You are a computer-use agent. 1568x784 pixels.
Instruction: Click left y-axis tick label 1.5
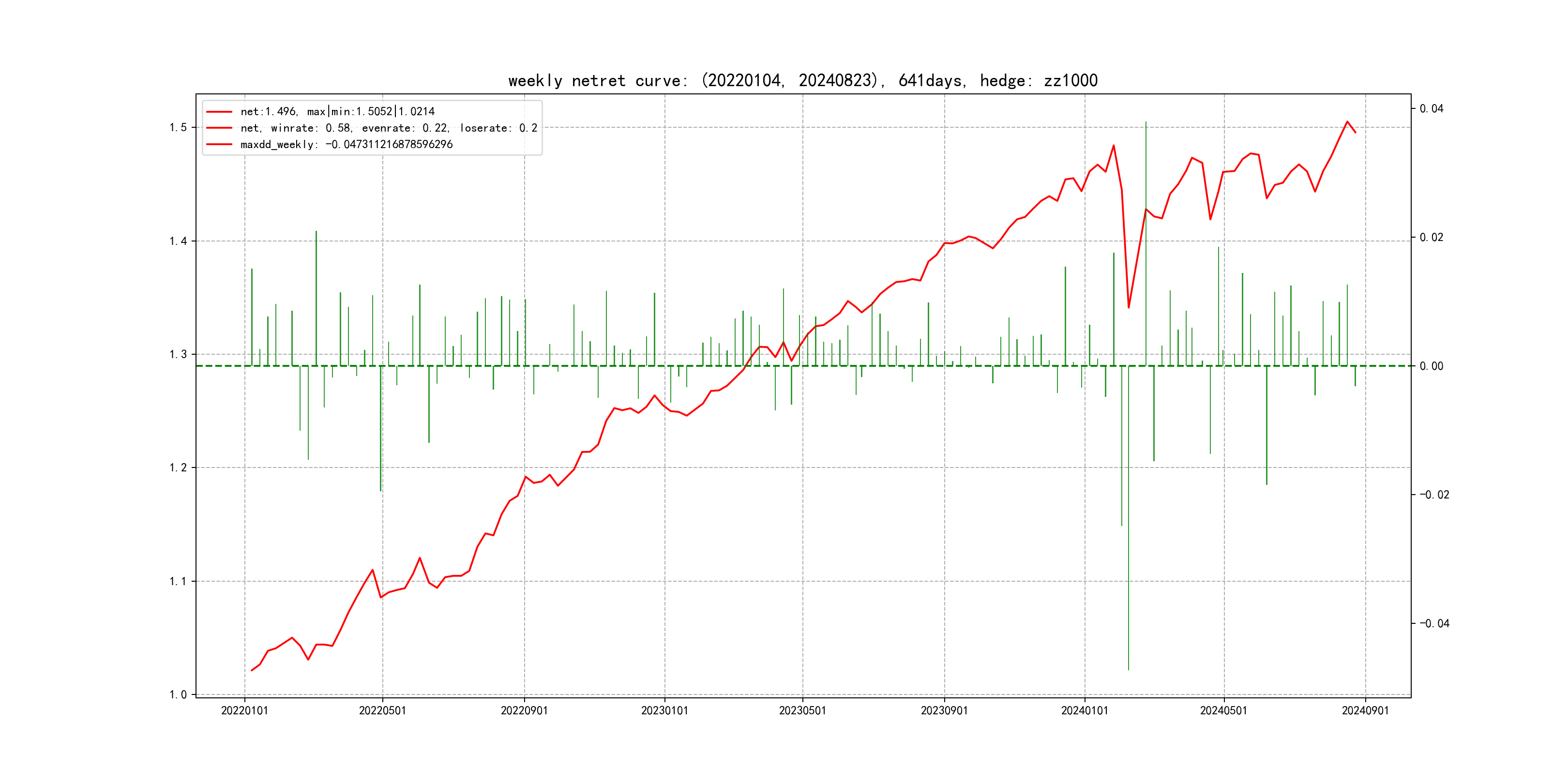pos(178,127)
